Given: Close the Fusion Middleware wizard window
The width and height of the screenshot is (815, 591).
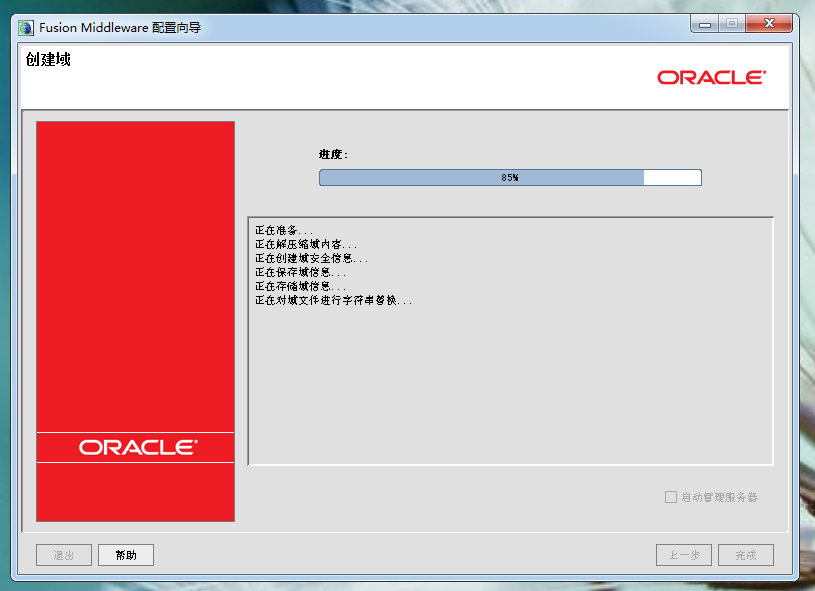Looking at the screenshot, I should pos(769,24).
